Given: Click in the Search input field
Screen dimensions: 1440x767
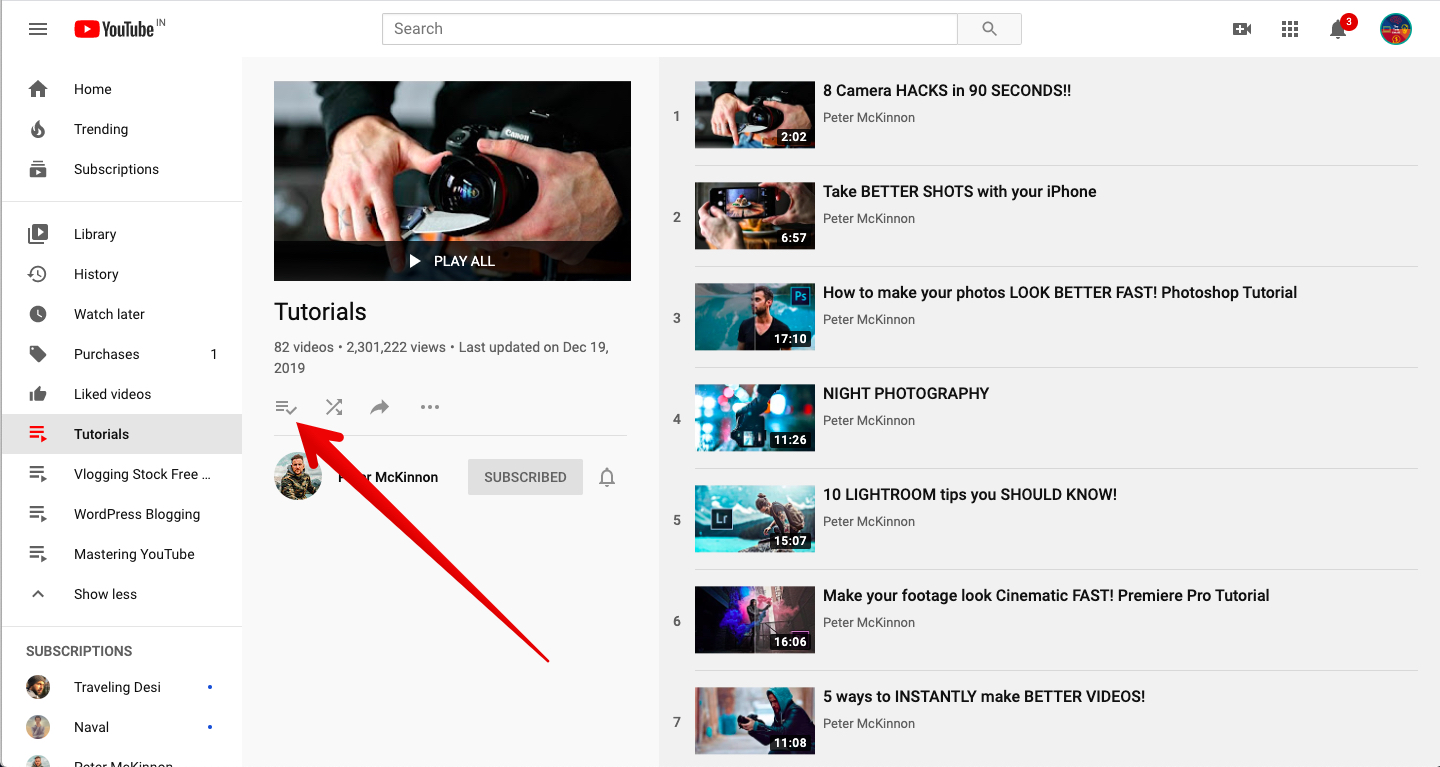Looking at the screenshot, I should point(670,29).
